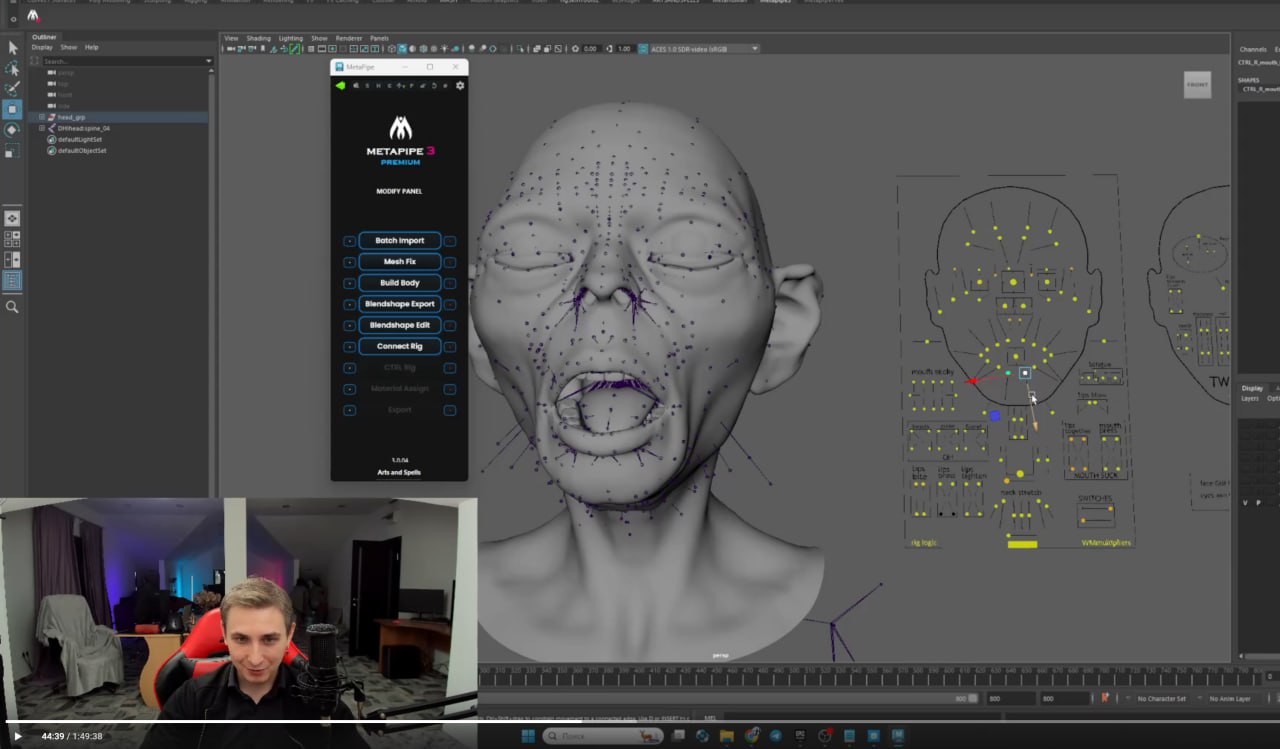Open the No Anim Layer dropdown
The width and height of the screenshot is (1280, 749).
click(x=1228, y=698)
